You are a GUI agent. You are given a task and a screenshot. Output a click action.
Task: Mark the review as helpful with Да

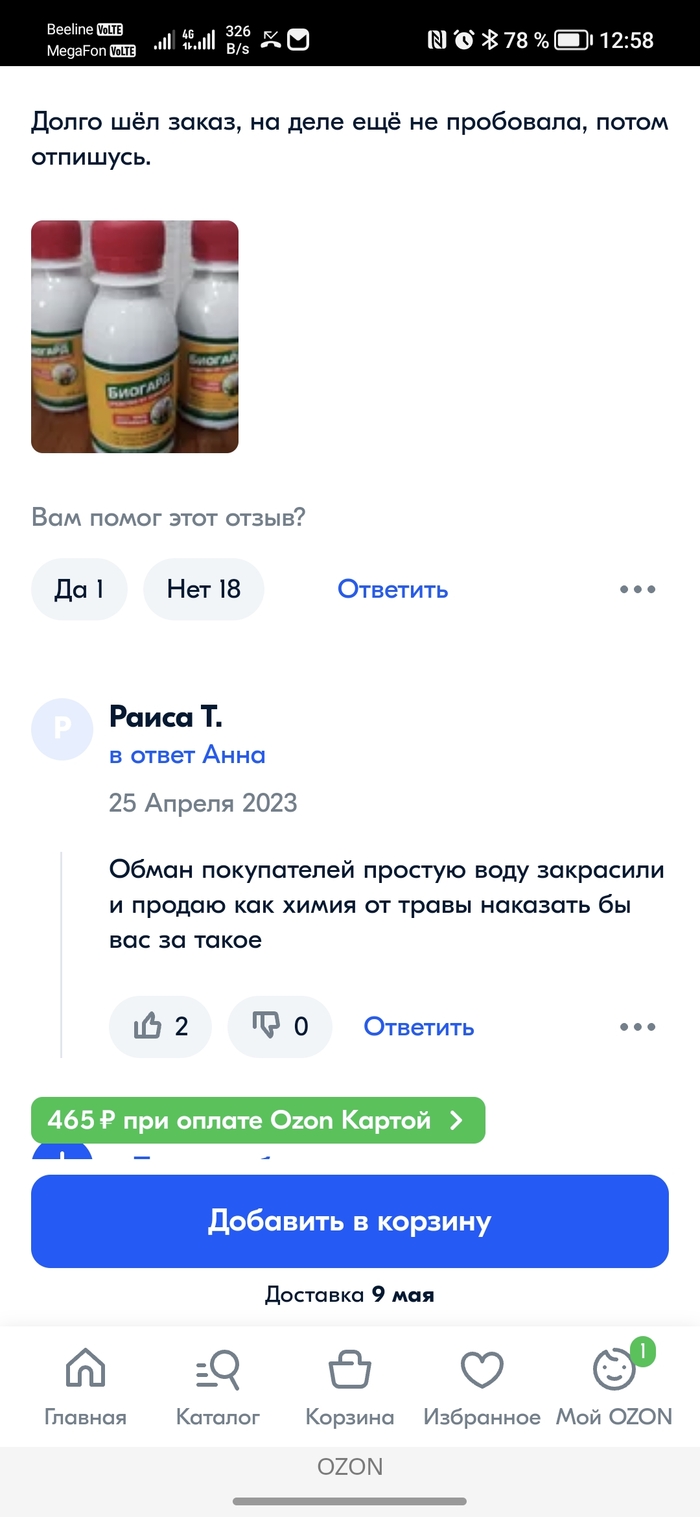(79, 589)
